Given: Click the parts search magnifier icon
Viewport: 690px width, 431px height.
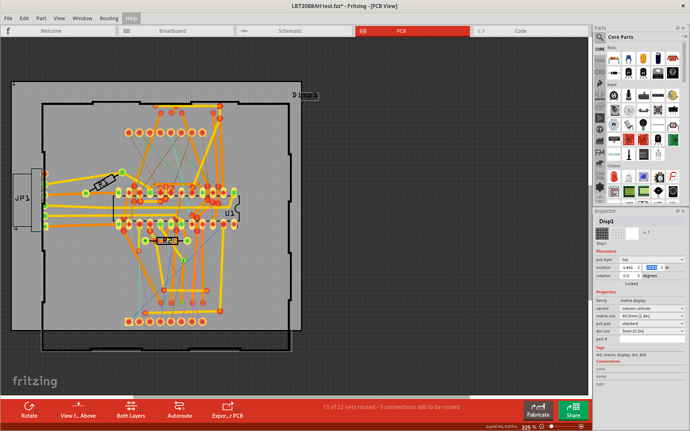Looking at the screenshot, I should 600,37.
